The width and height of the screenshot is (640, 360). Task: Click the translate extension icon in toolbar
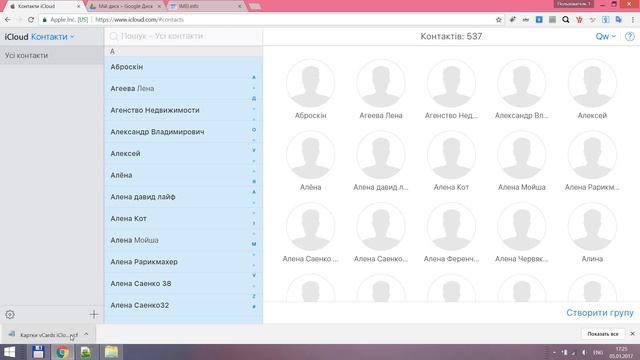tap(619, 20)
